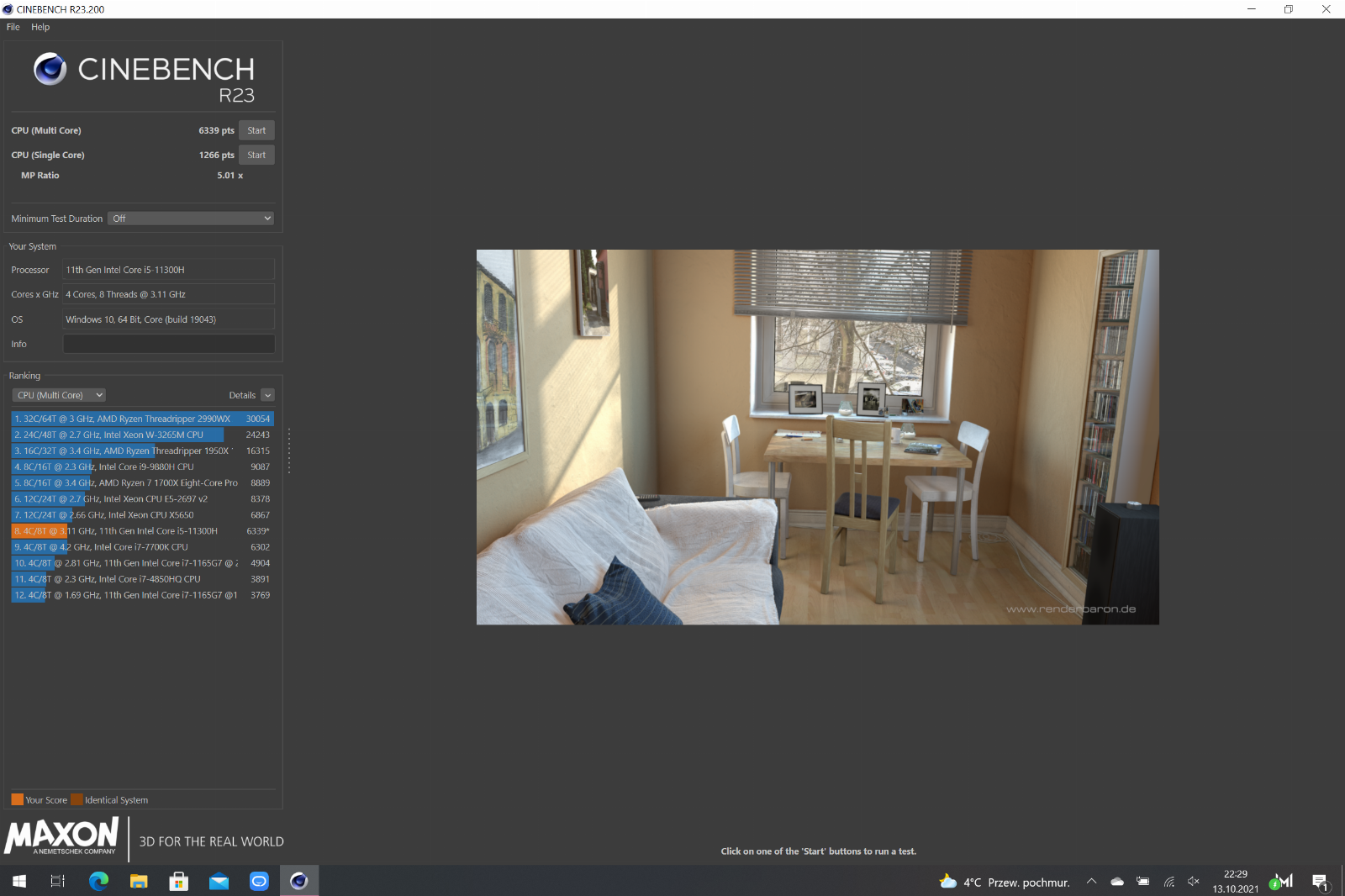Select the i7-1165G7 1.69 GHz ranking row
The image size is (1345, 896).
pyautogui.click(x=142, y=595)
